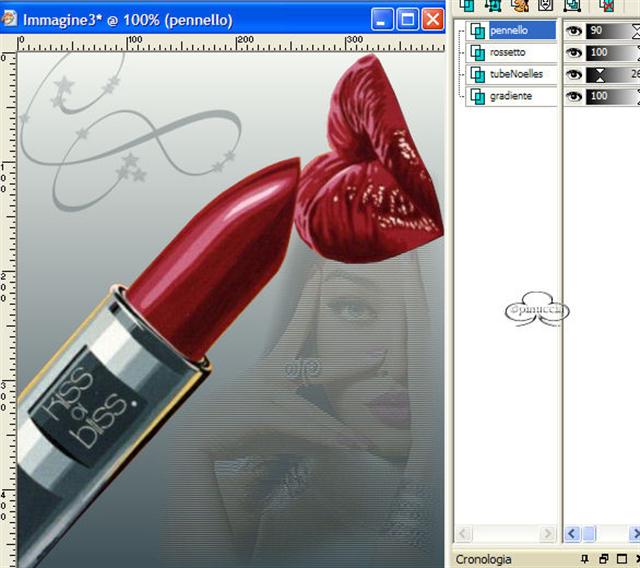Minimize the Immagine3 document window
640x568 pixels.
coord(381,19)
